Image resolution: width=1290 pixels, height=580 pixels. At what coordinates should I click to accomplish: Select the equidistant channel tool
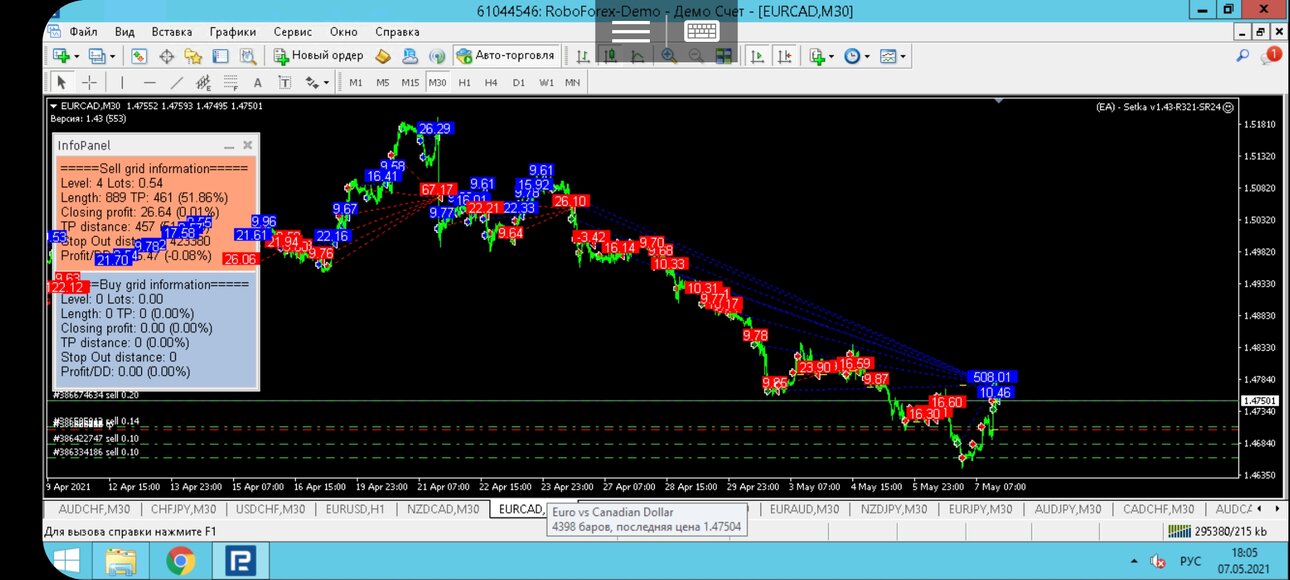pyautogui.click(x=203, y=82)
